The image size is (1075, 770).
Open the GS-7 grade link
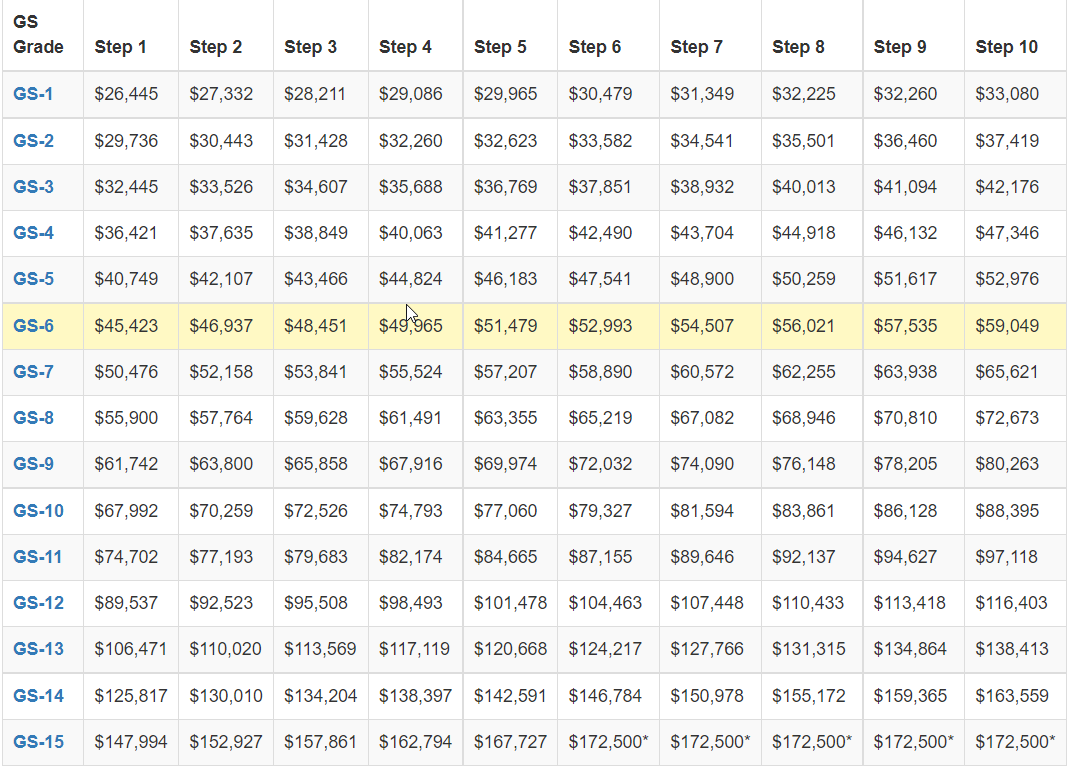[33, 372]
